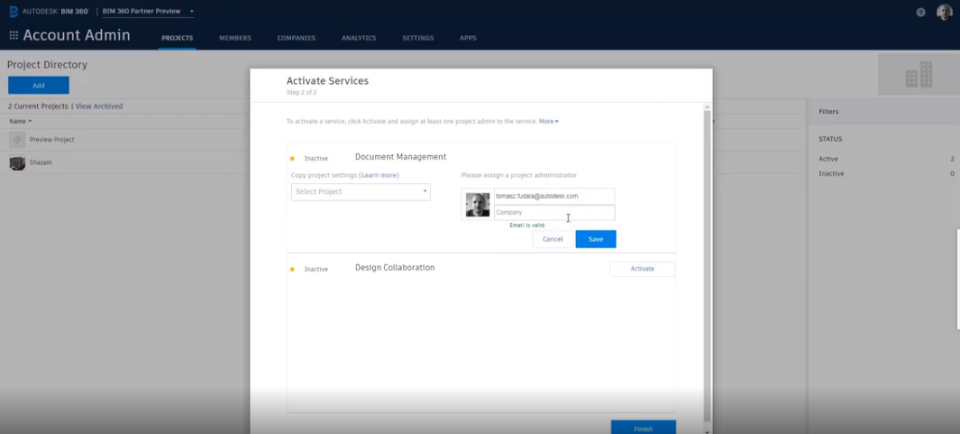Click the dialog vertical scrollbar
Screen dimensions: 960x434
pos(707,266)
